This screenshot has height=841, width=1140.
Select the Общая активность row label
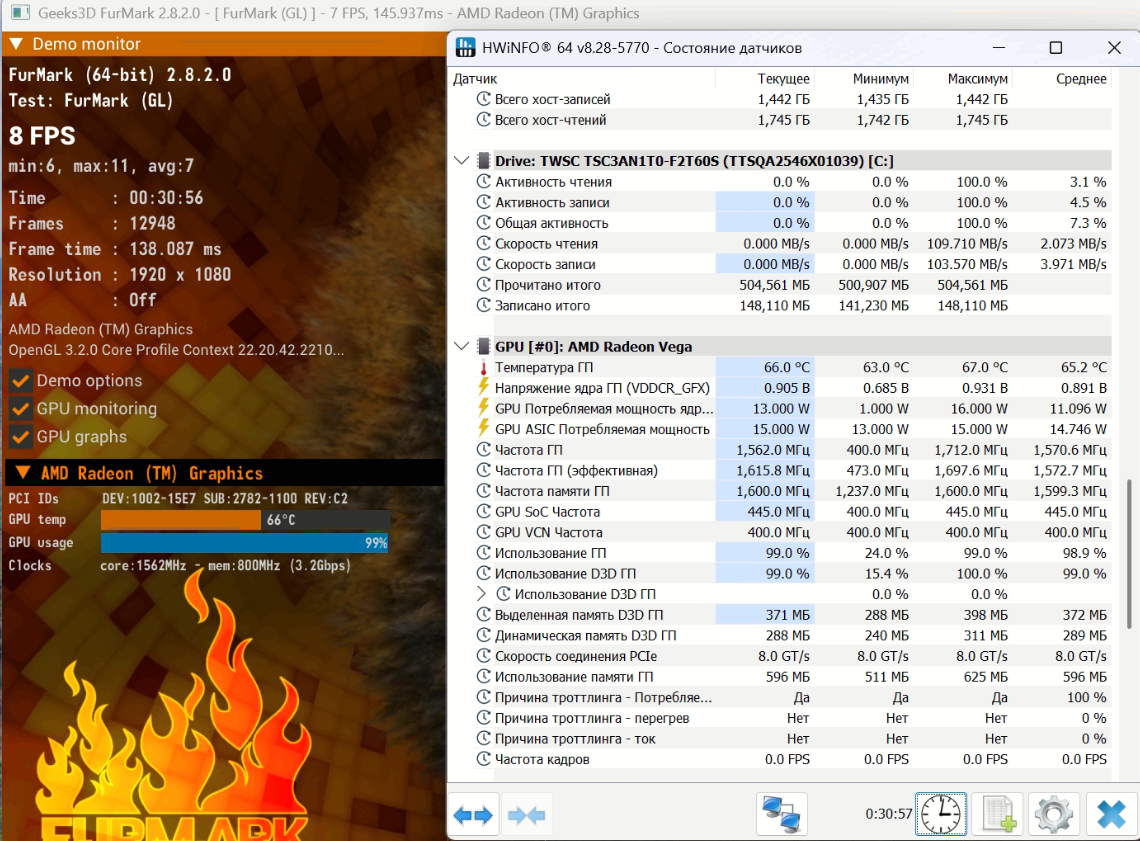point(552,223)
